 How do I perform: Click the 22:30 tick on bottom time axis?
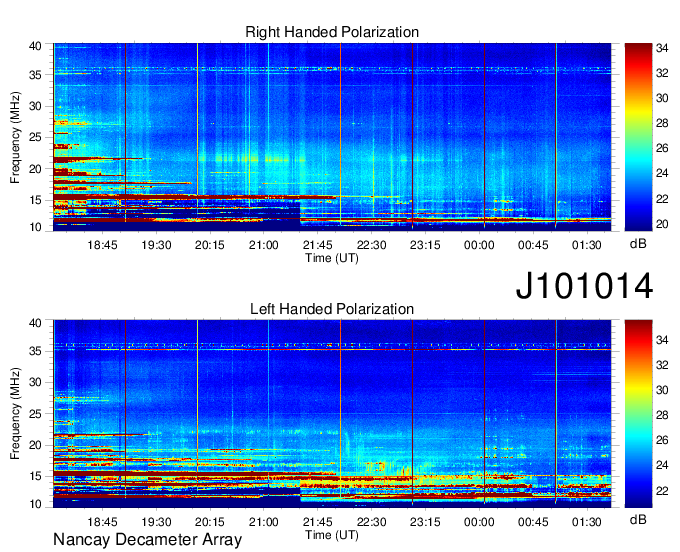[371, 522]
